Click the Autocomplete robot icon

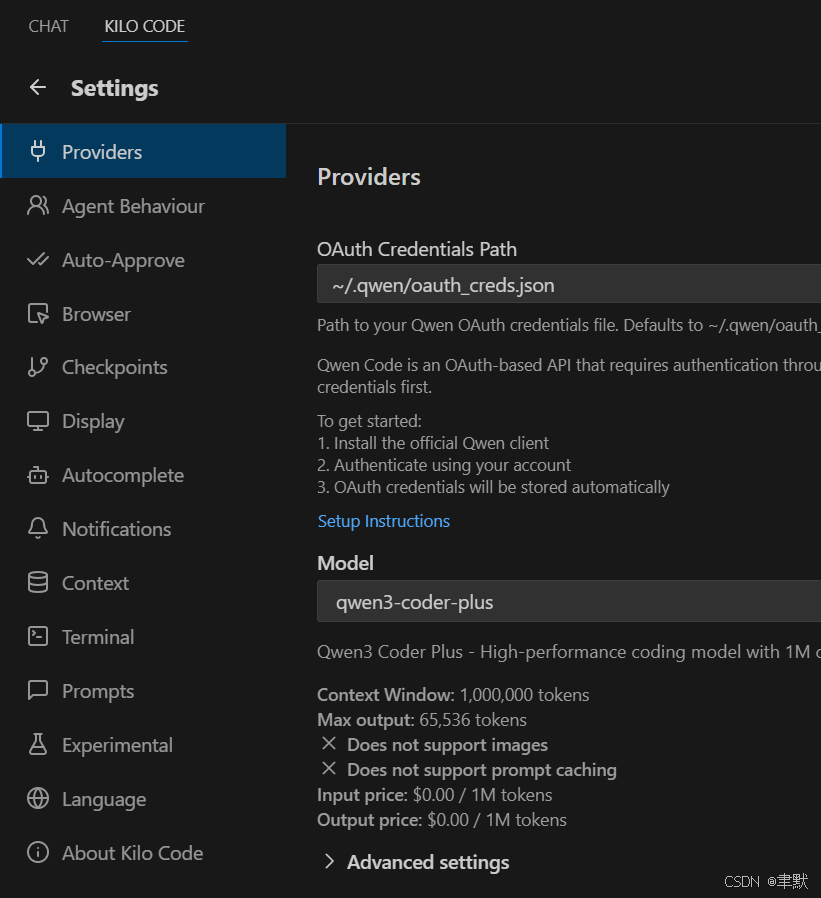coord(38,475)
